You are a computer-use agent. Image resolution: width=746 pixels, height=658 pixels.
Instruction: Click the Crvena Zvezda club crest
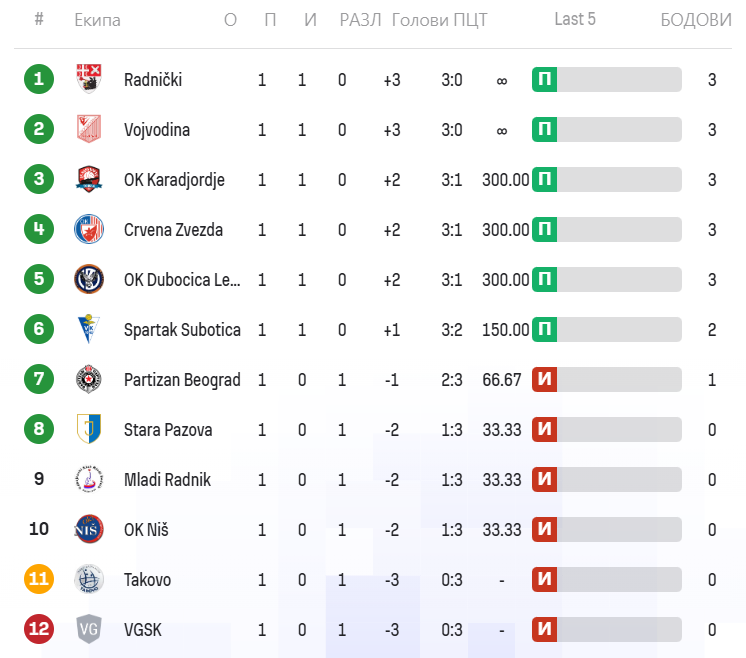pyautogui.click(x=89, y=229)
